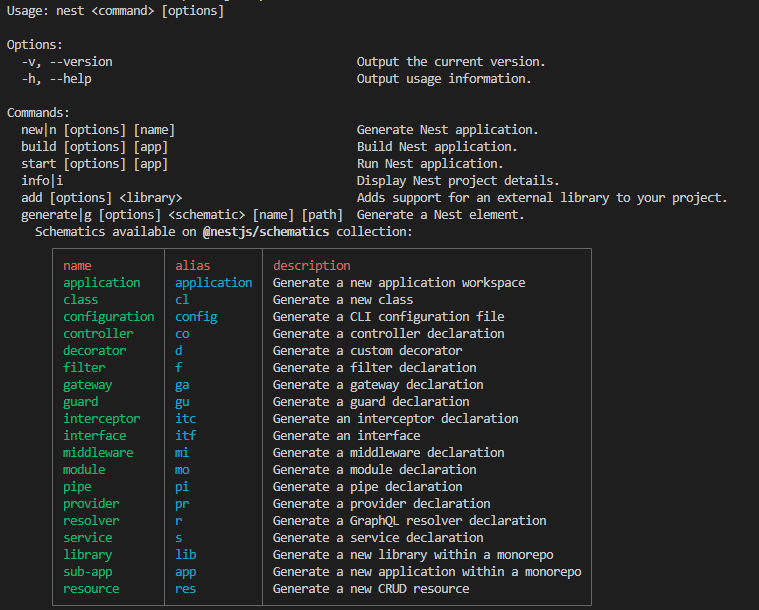This screenshot has height=610, width=759.
Task: Click the 'generate|g [options] <schematic>' command
Action: point(133,214)
